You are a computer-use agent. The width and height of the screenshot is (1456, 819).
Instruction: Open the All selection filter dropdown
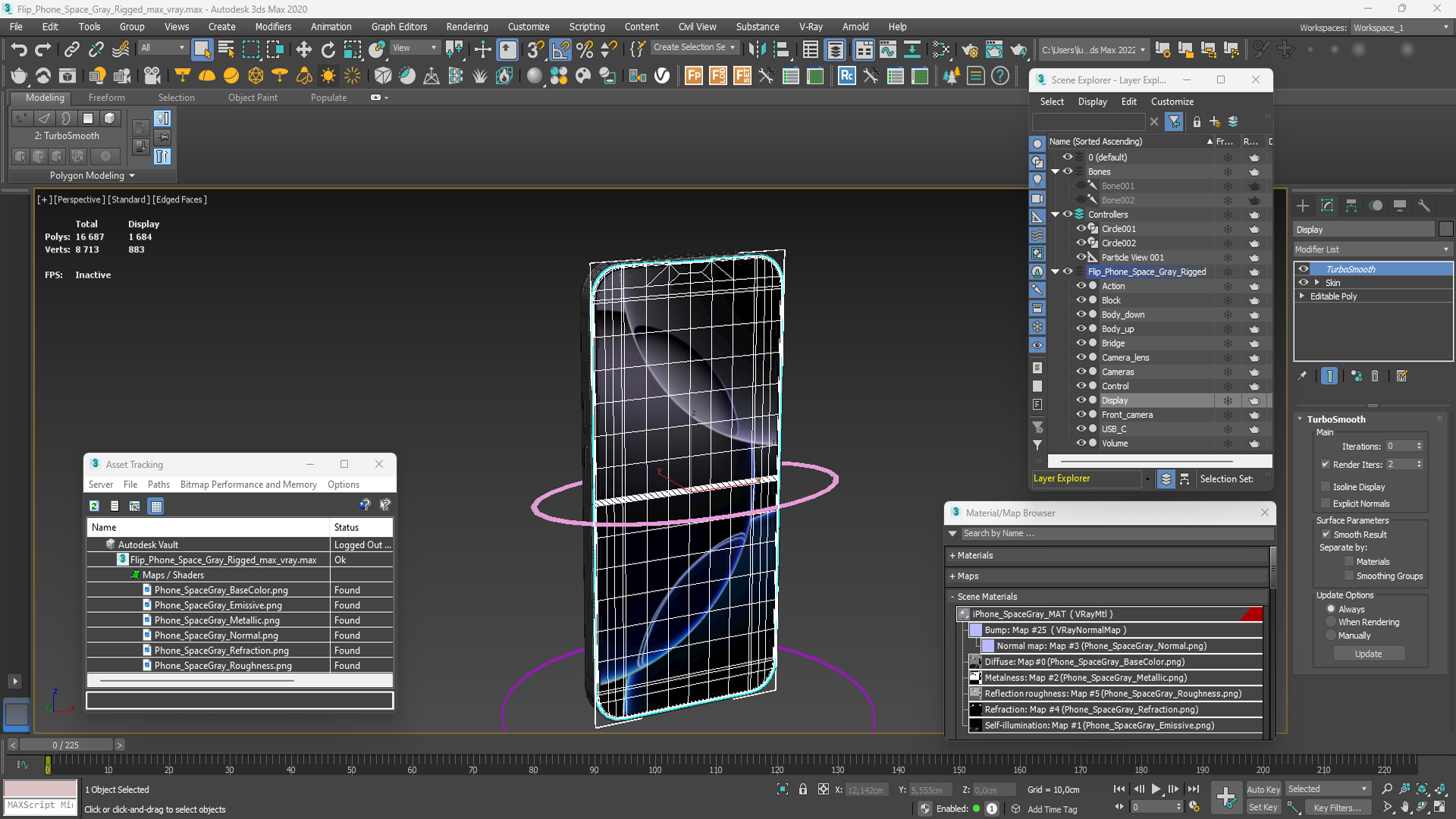[x=162, y=48]
